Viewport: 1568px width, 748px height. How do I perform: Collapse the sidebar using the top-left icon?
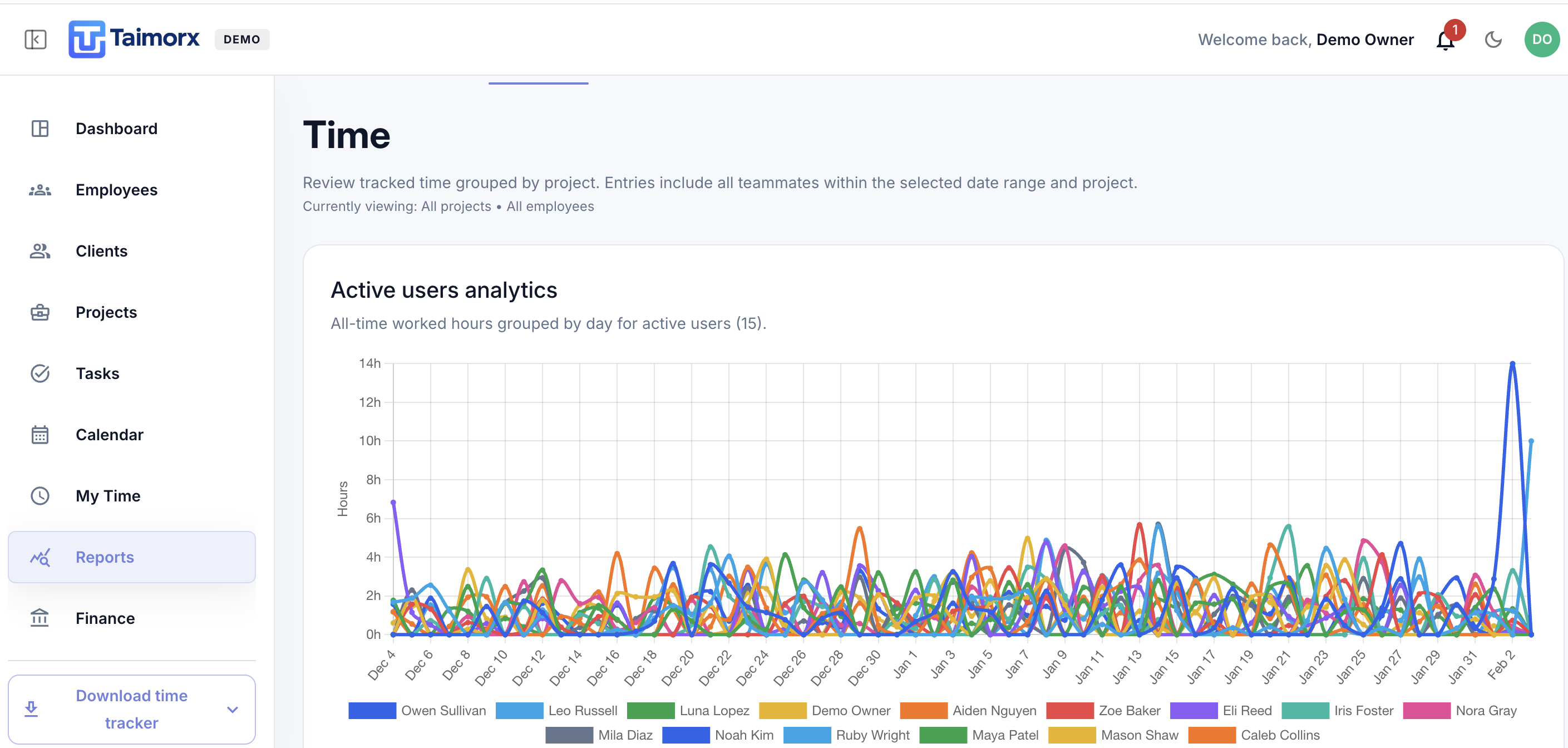pos(34,40)
